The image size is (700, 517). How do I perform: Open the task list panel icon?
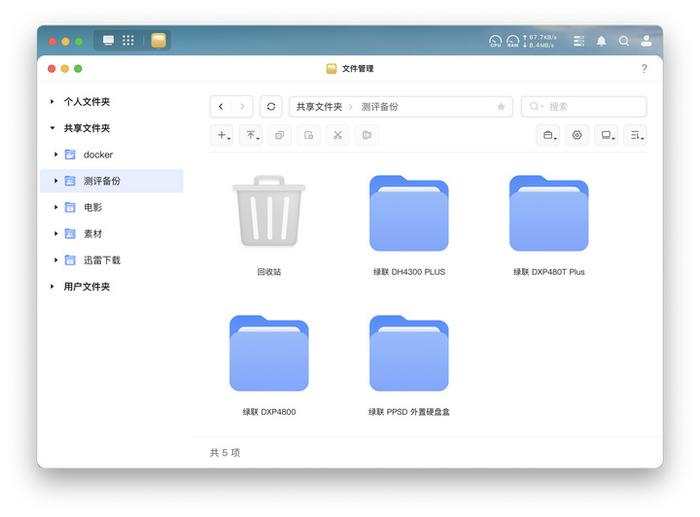(579, 41)
